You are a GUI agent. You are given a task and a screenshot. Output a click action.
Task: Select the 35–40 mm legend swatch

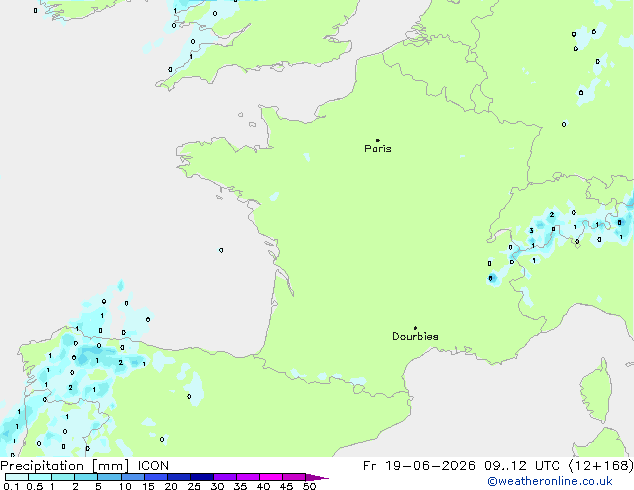[247, 477]
